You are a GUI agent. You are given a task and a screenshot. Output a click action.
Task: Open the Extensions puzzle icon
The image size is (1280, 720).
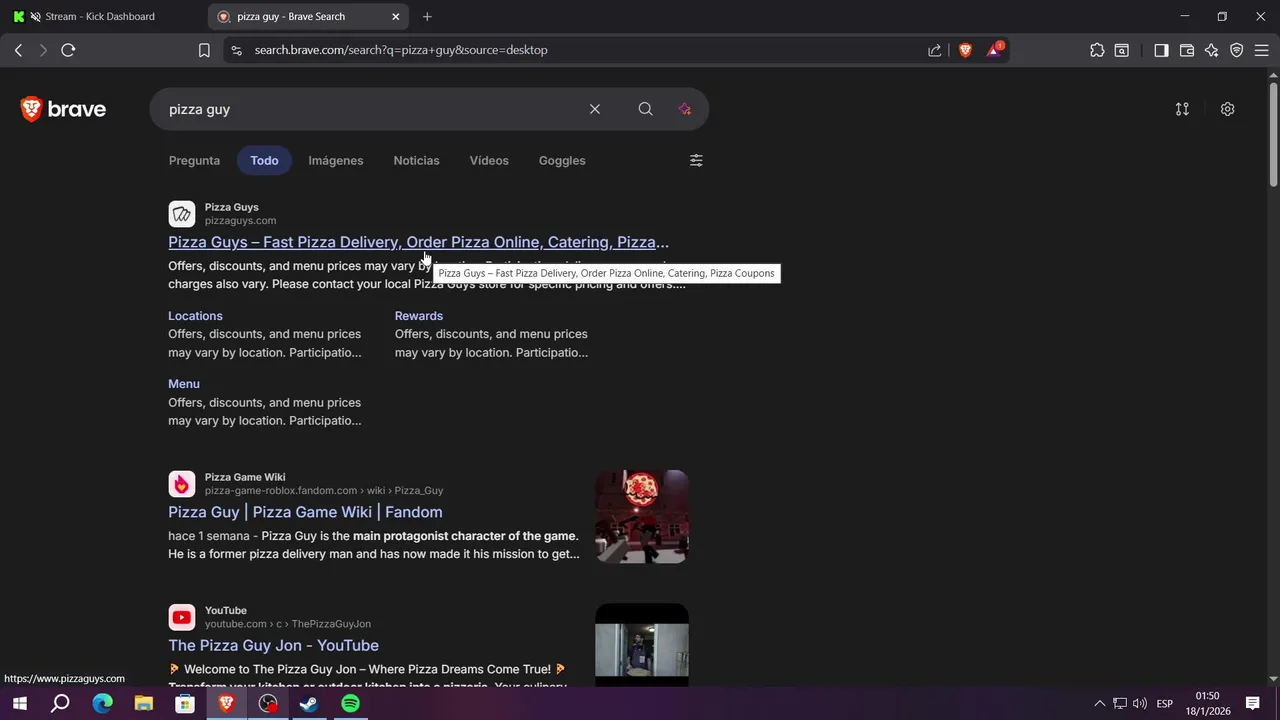[1097, 50]
